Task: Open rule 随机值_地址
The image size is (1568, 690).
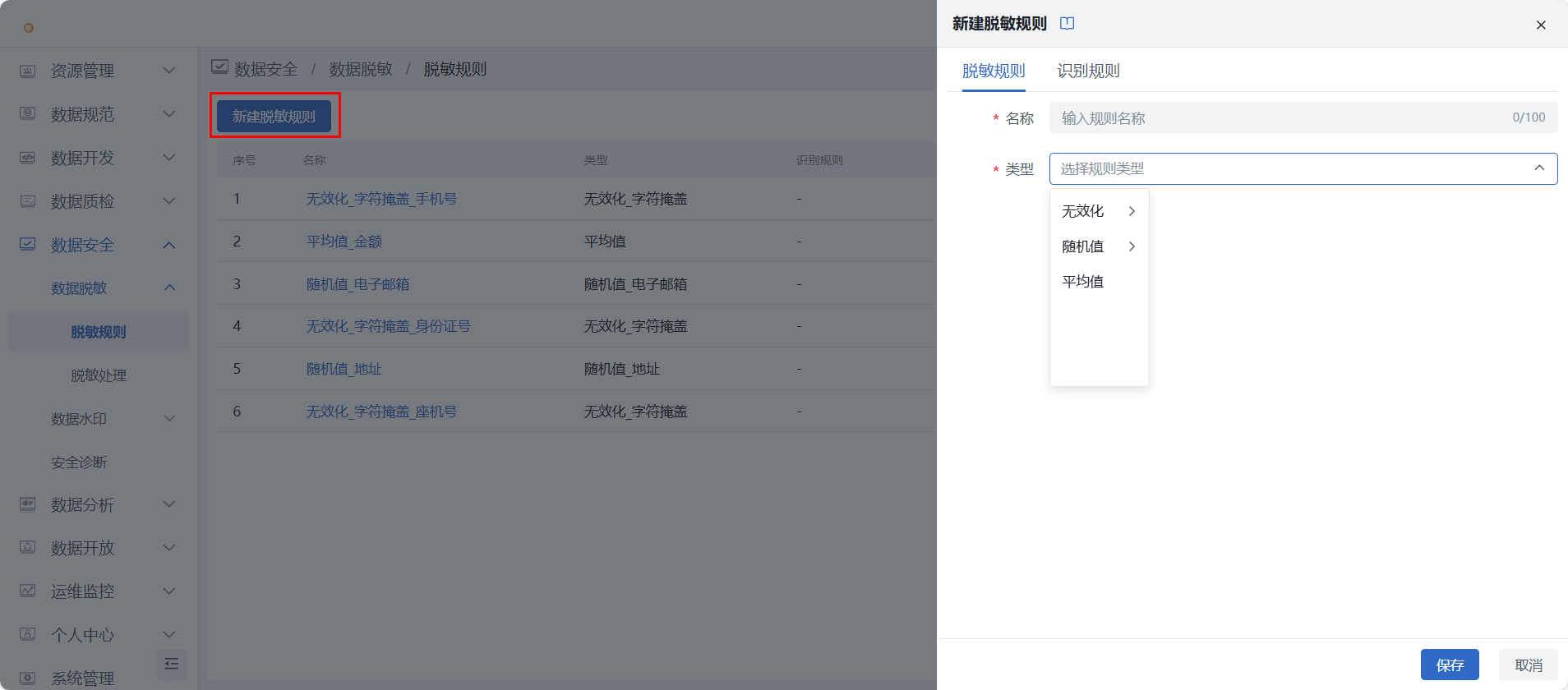Action: pos(344,369)
